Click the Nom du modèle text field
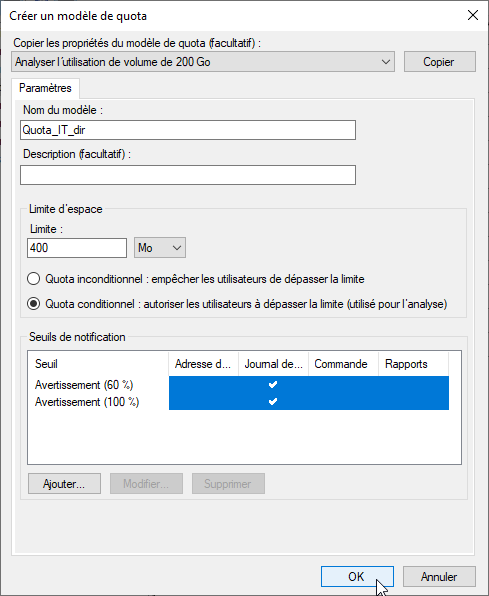 [188, 130]
